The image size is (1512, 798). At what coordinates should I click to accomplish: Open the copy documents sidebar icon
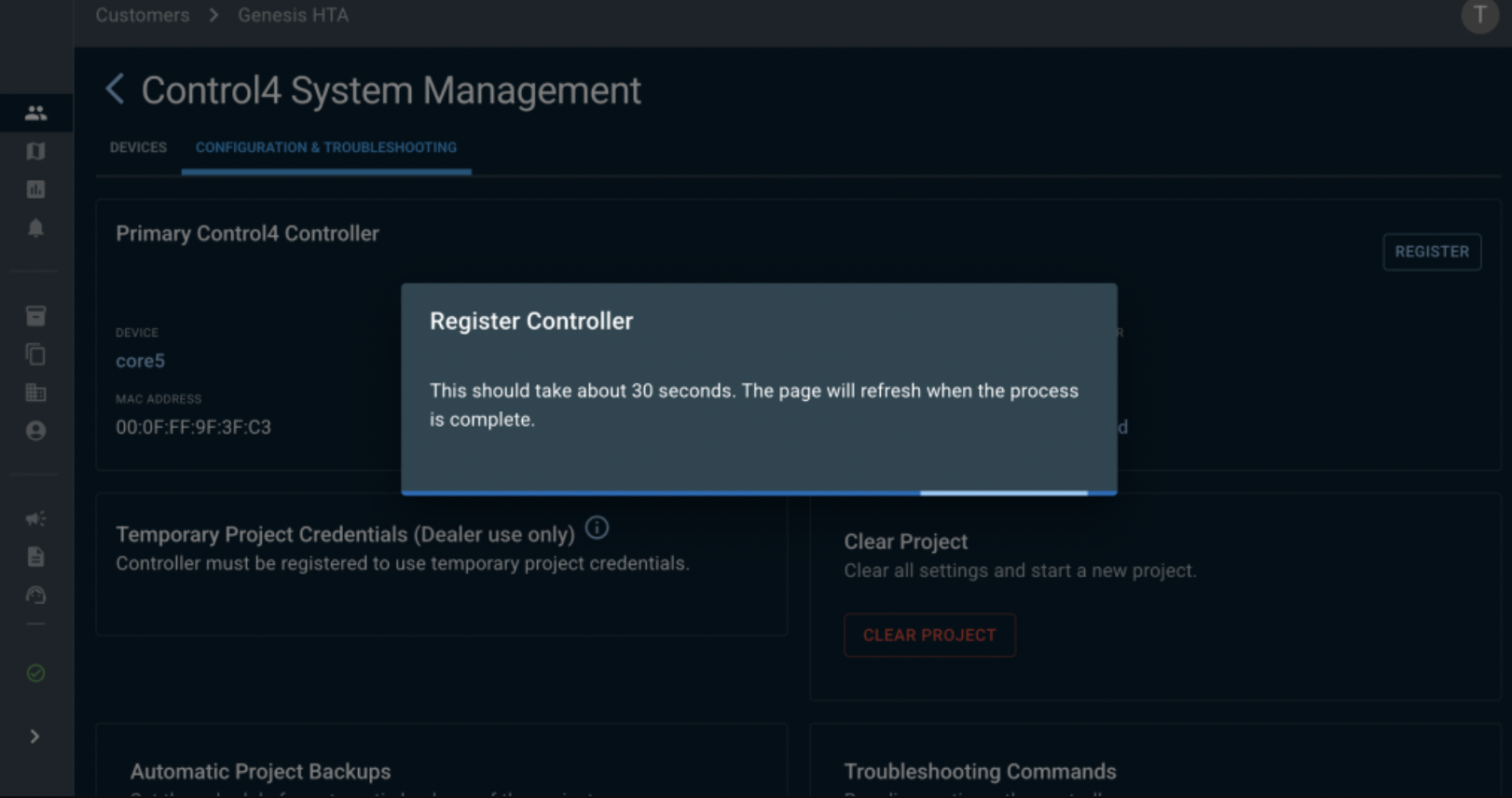click(35, 354)
